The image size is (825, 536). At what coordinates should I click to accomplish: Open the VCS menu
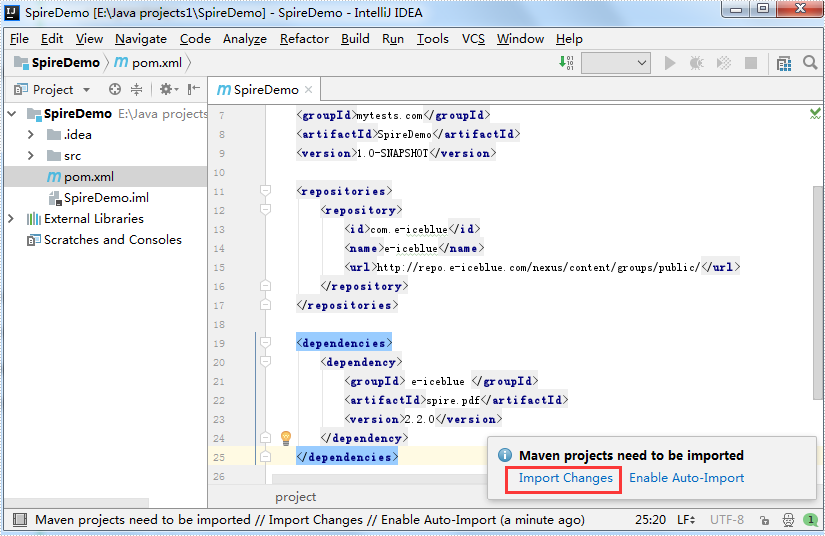coord(473,39)
